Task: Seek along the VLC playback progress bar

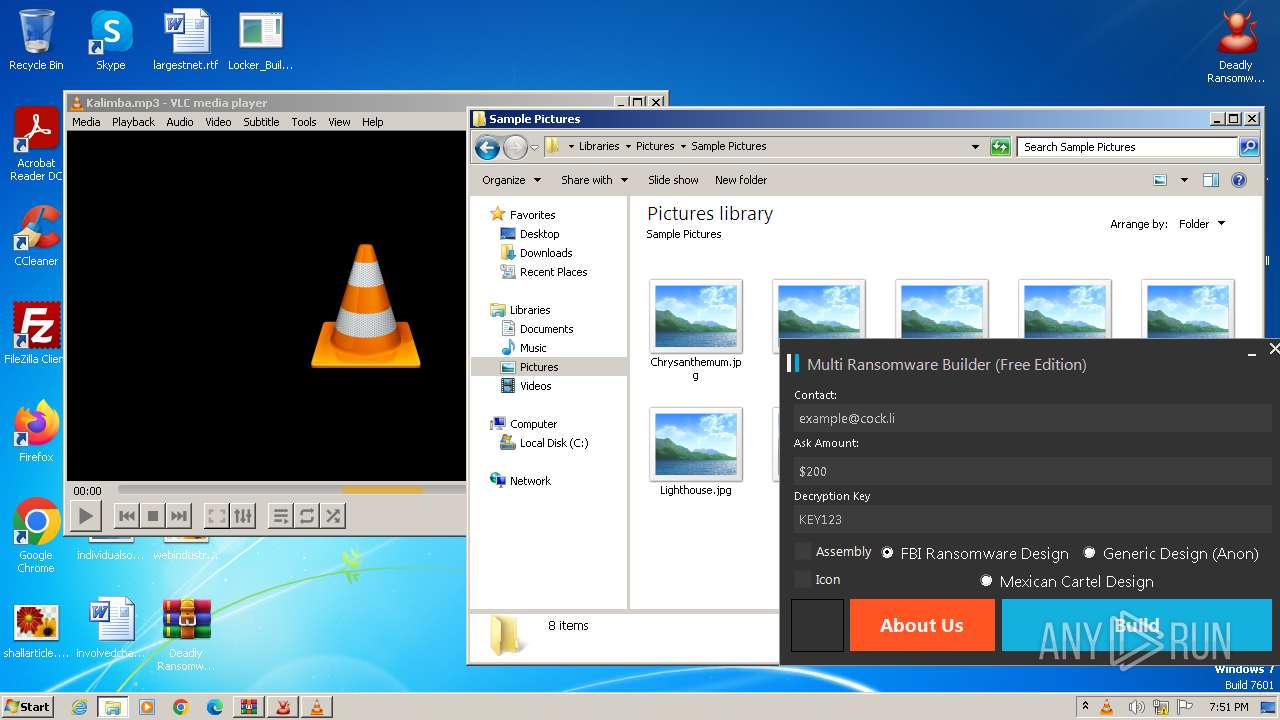Action: pyautogui.click(x=292, y=490)
